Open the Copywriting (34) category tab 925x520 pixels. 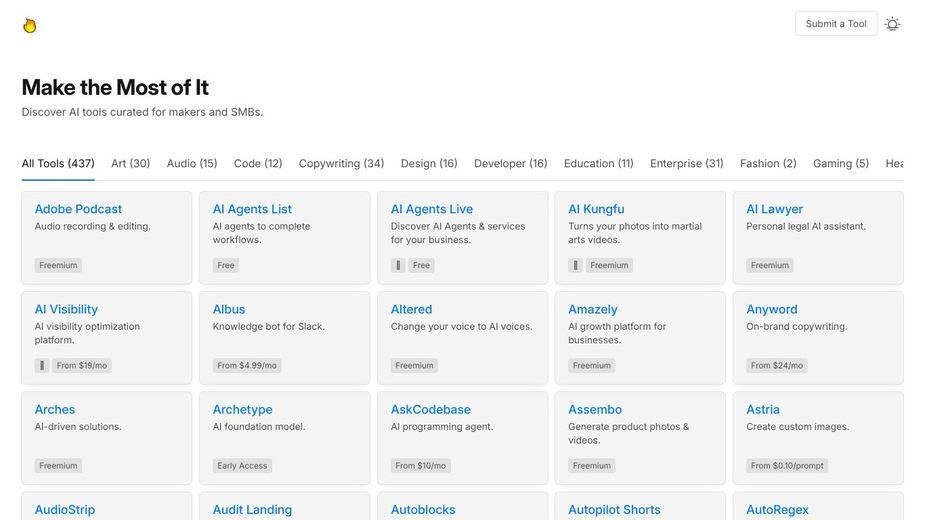(x=341, y=163)
